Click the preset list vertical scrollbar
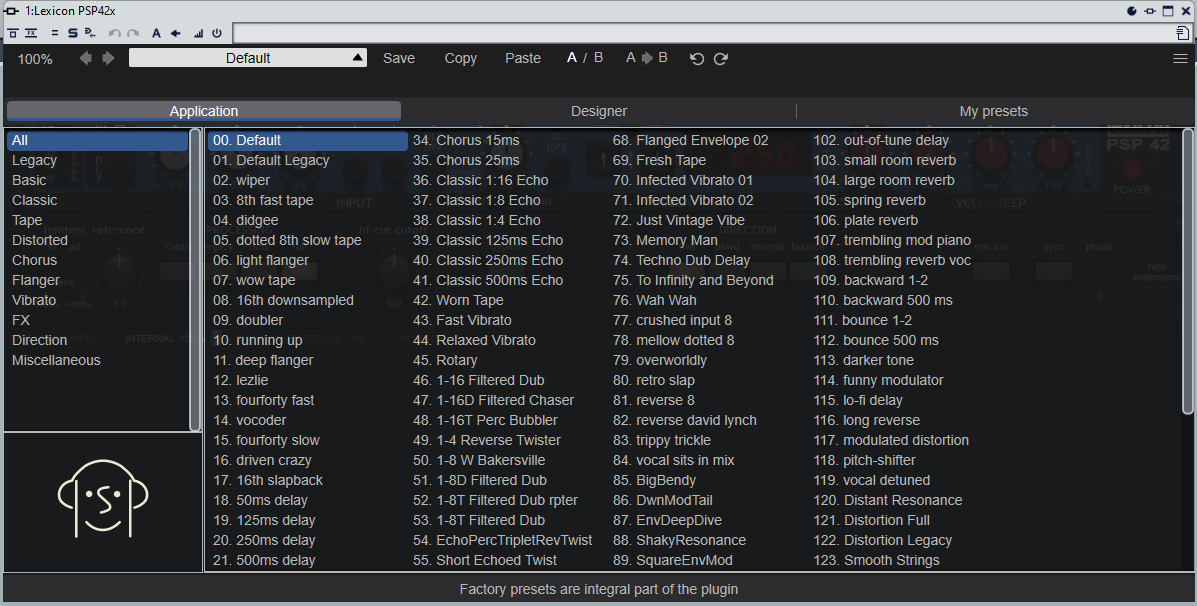Image resolution: width=1197 pixels, height=606 pixels. pyautogui.click(x=1187, y=272)
